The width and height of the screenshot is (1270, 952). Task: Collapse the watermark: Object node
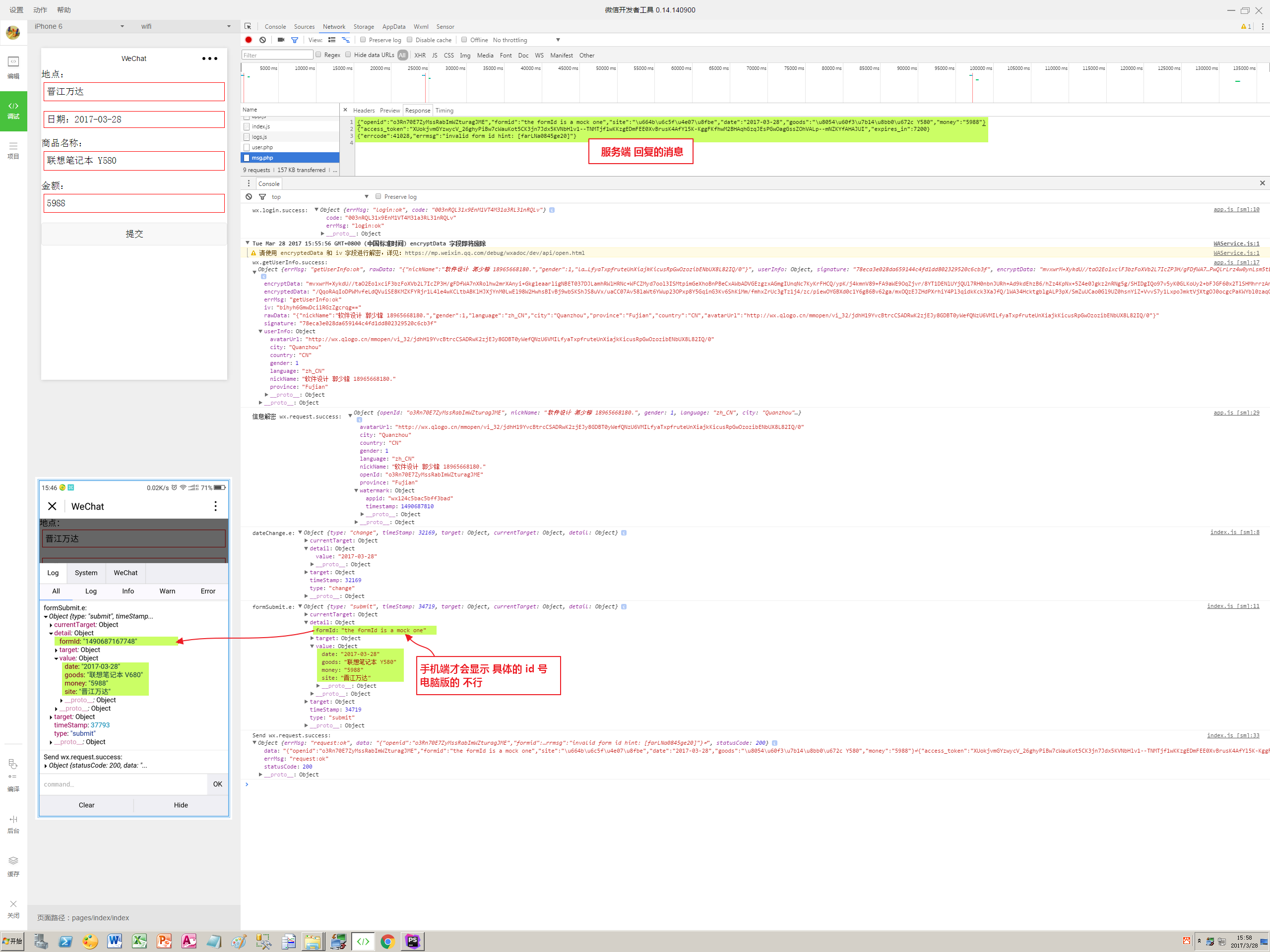[x=357, y=490]
